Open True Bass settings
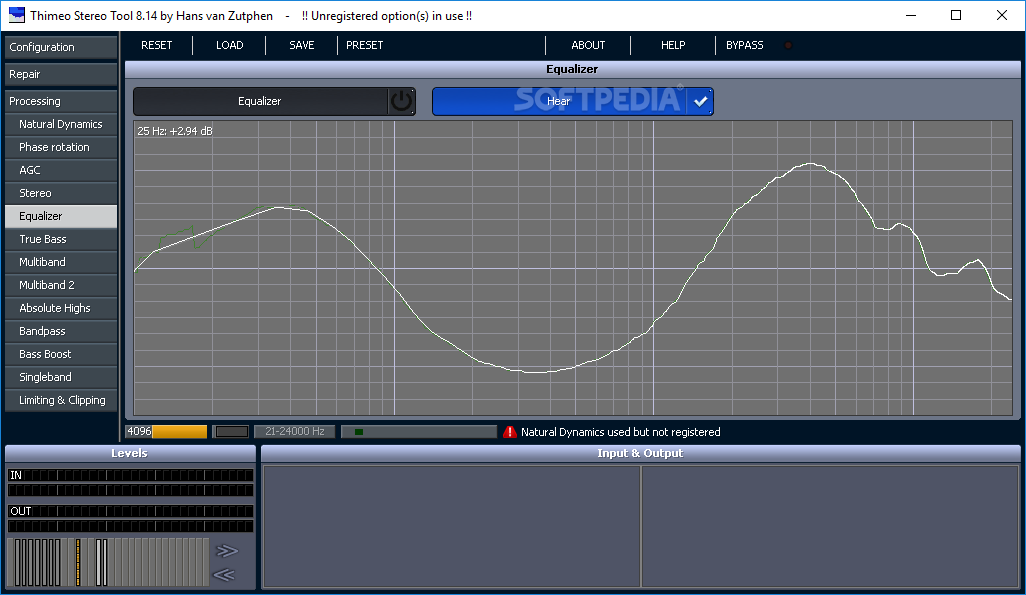The height and width of the screenshot is (595, 1026). [x=61, y=239]
